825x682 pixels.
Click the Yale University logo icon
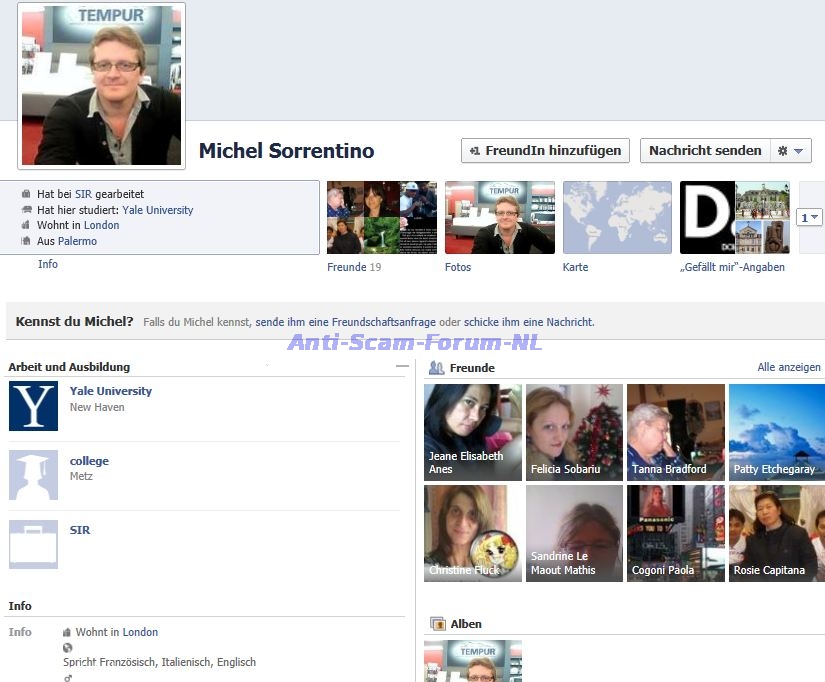point(33,406)
